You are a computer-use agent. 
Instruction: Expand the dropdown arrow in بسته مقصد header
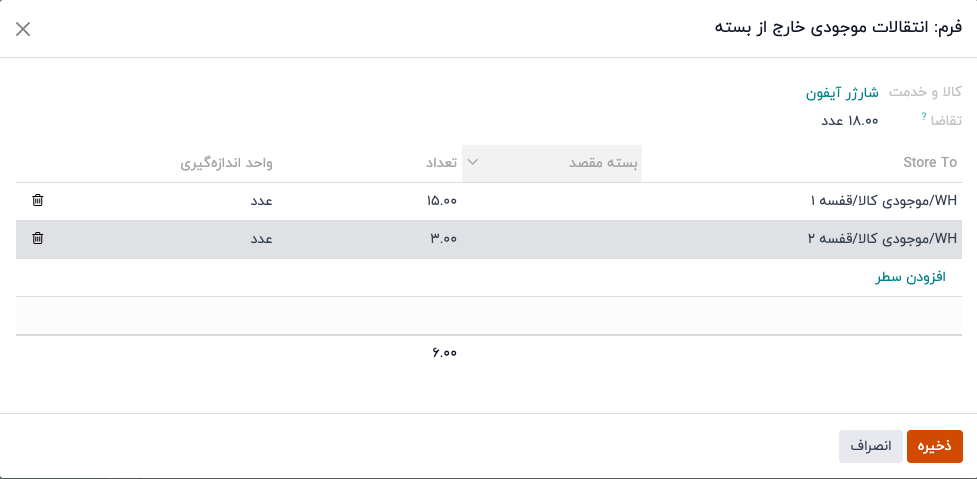click(473, 162)
